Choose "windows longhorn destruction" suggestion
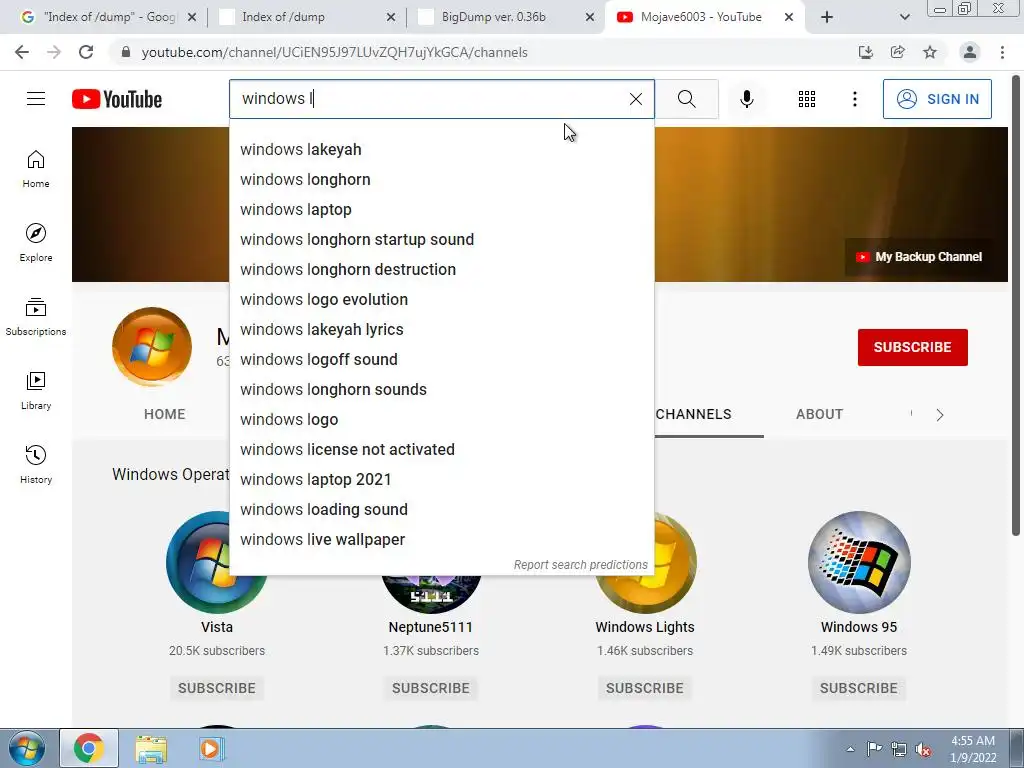The width and height of the screenshot is (1024, 768). (x=441, y=270)
